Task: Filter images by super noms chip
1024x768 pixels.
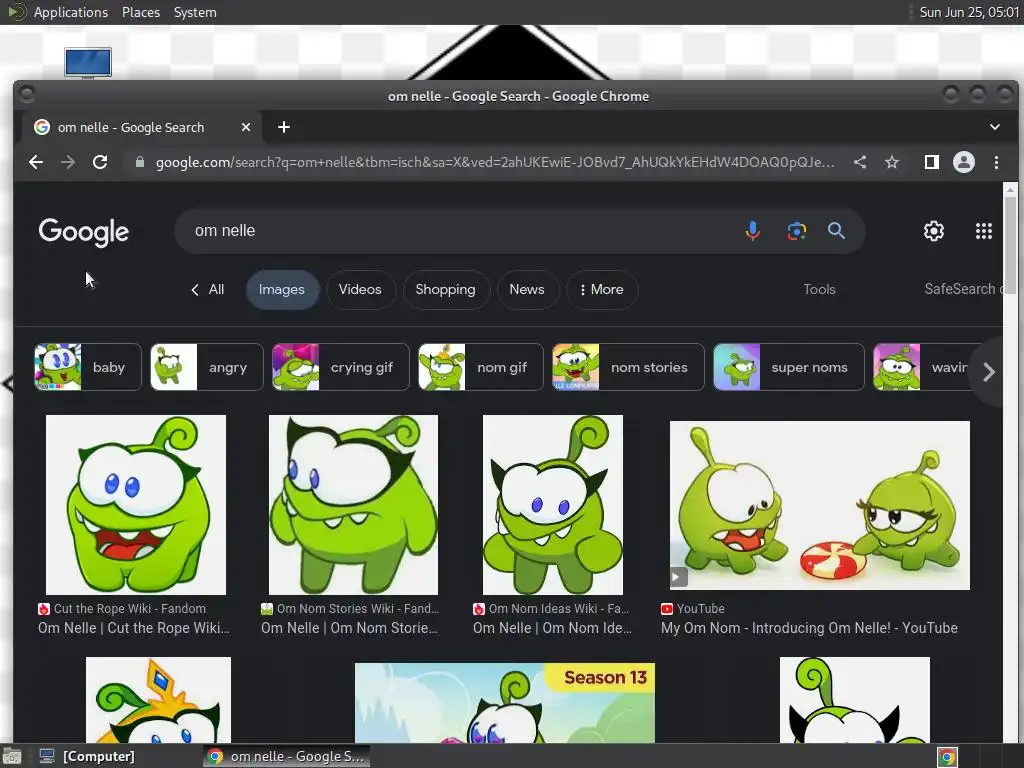Action: click(x=789, y=367)
